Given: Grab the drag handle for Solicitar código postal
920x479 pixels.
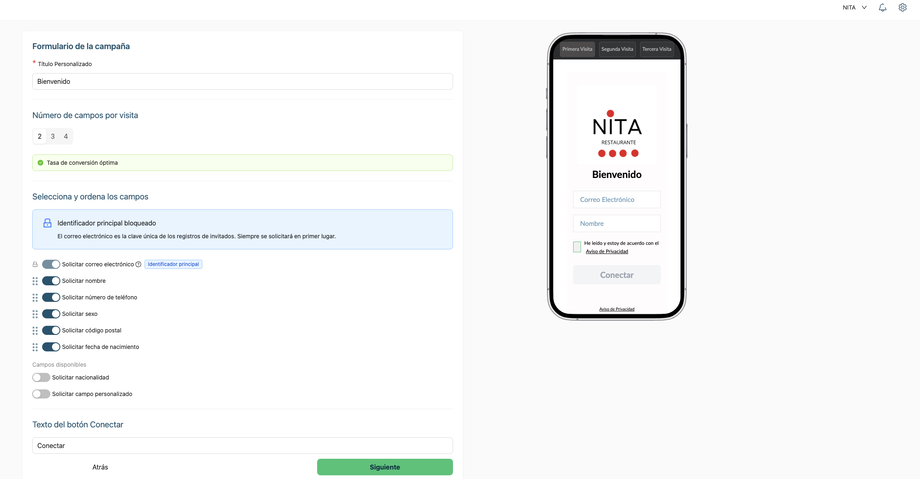Looking at the screenshot, I should (x=35, y=330).
